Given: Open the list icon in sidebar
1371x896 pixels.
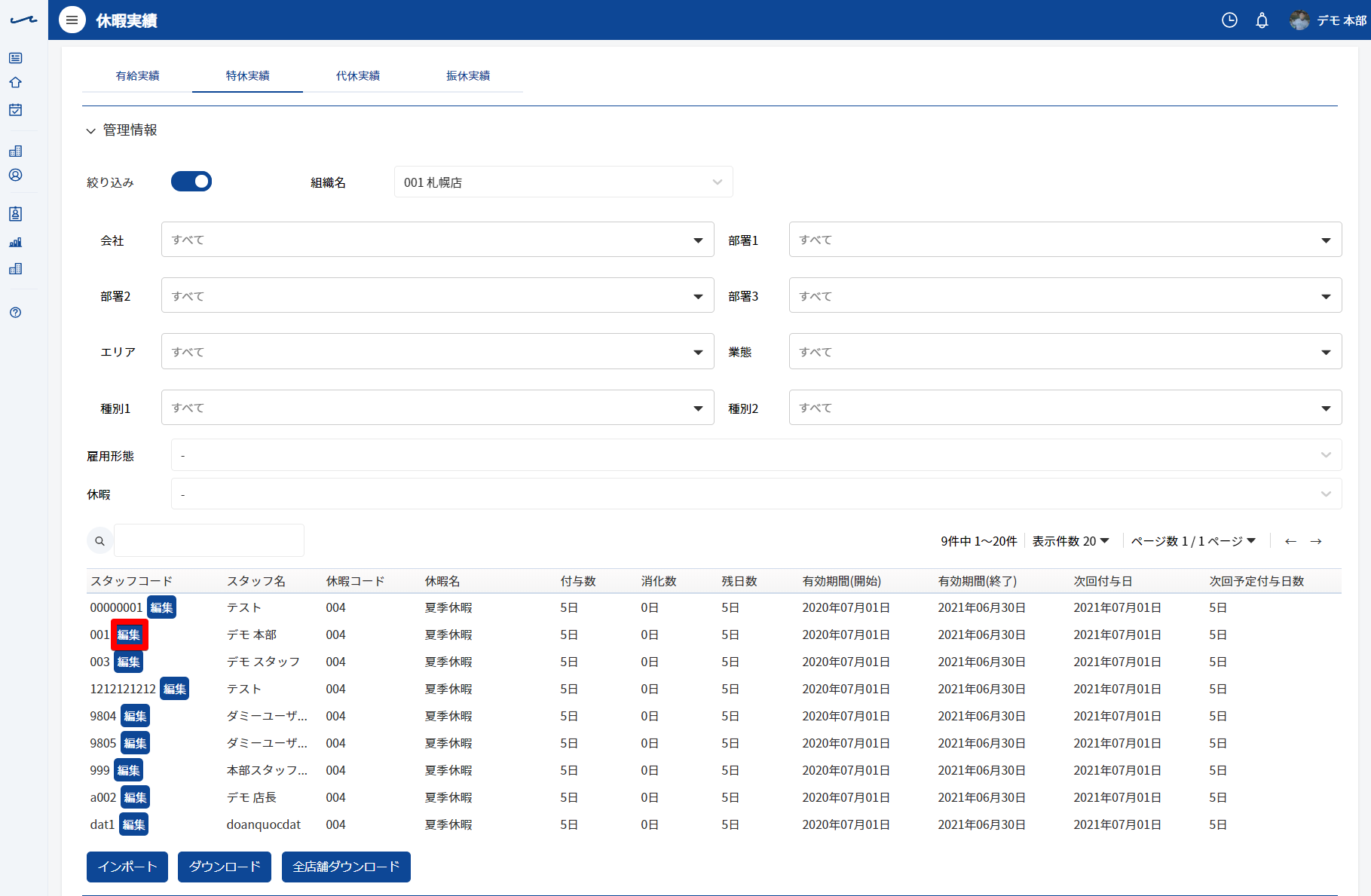Looking at the screenshot, I should coord(15,58).
